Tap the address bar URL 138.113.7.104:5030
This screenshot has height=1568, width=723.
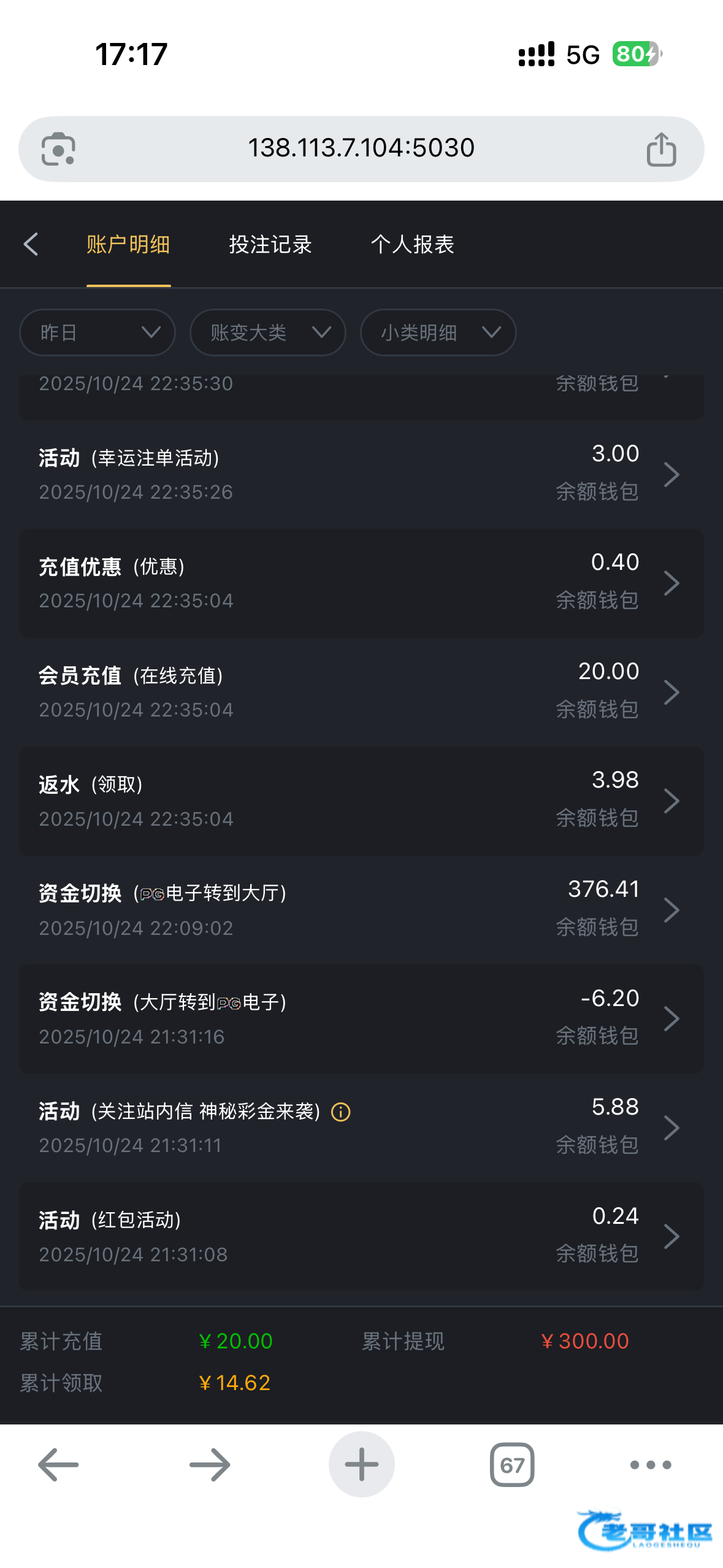361,148
